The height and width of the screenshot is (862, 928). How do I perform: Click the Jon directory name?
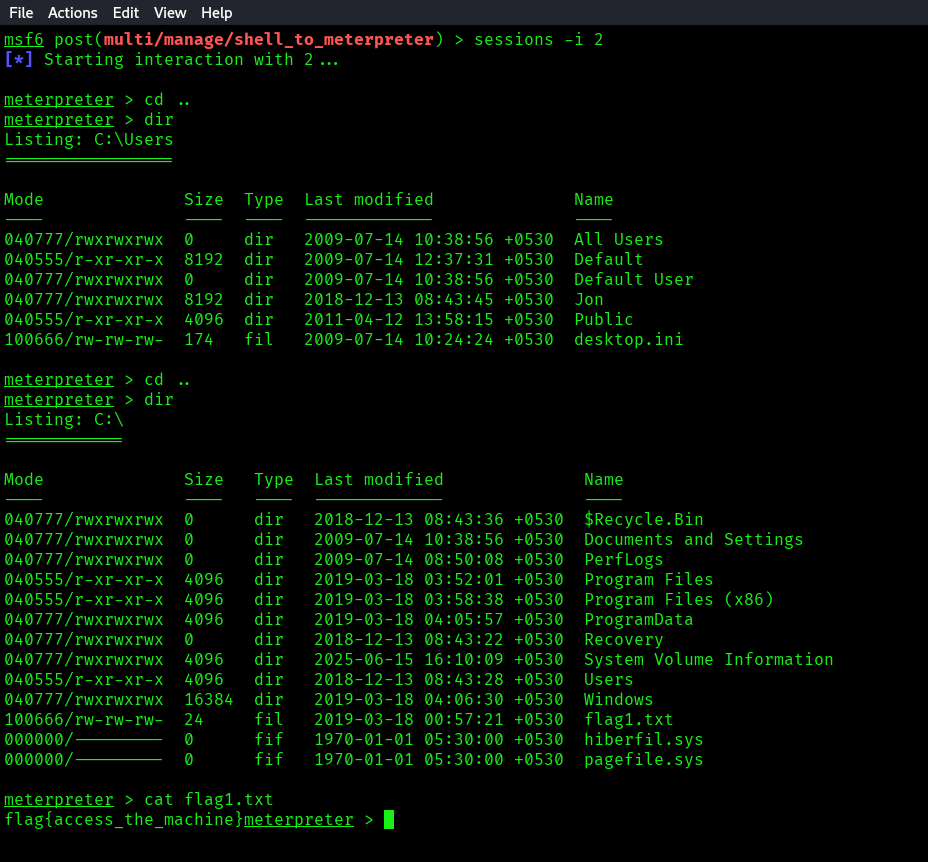coord(589,300)
